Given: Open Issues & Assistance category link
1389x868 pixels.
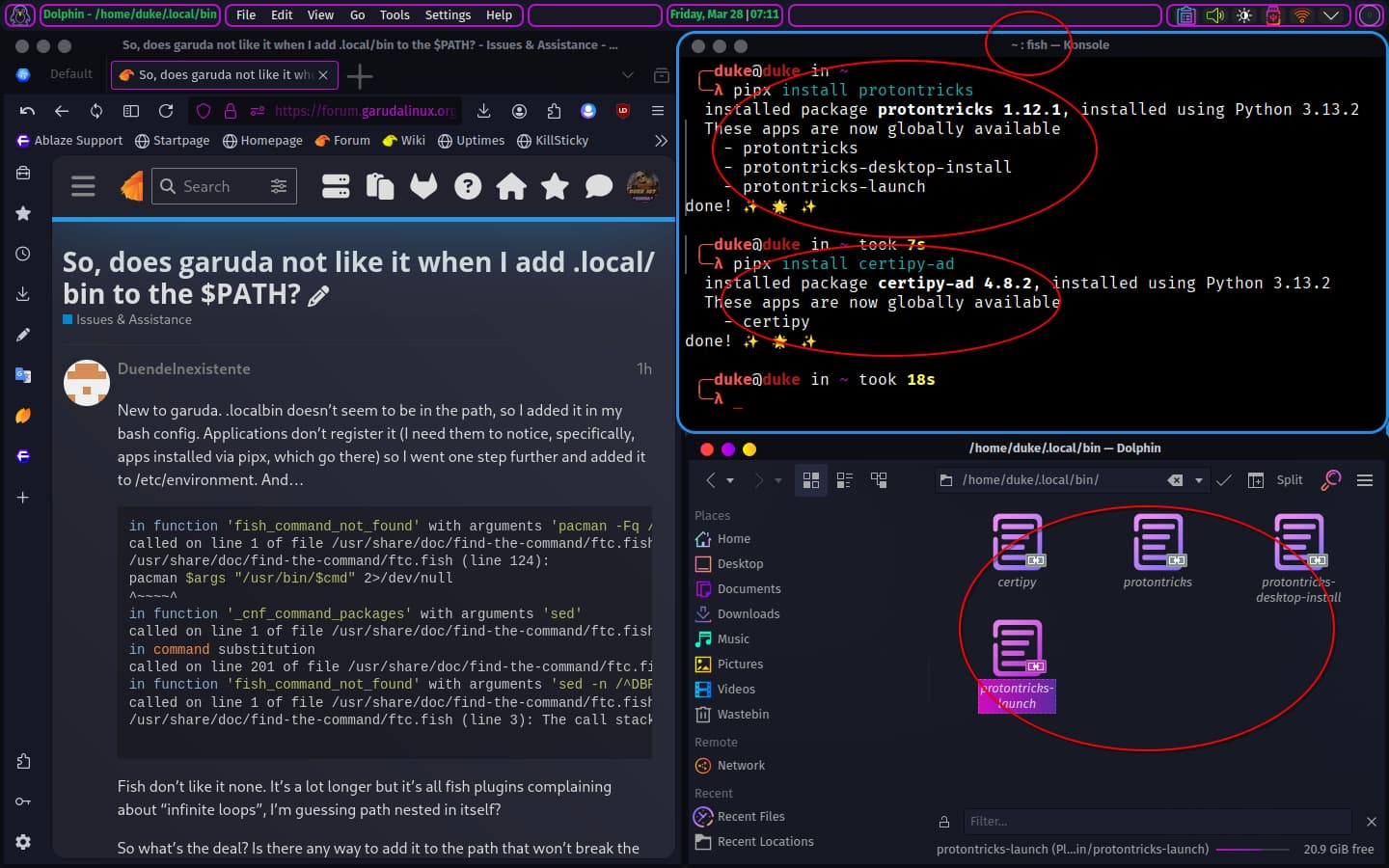Looking at the screenshot, I should 127,319.
